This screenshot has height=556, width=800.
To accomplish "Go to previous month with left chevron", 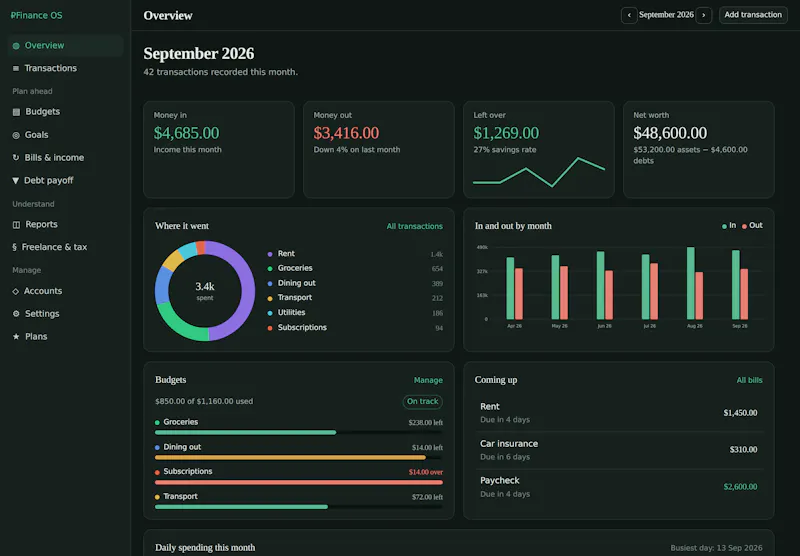I will (629, 15).
